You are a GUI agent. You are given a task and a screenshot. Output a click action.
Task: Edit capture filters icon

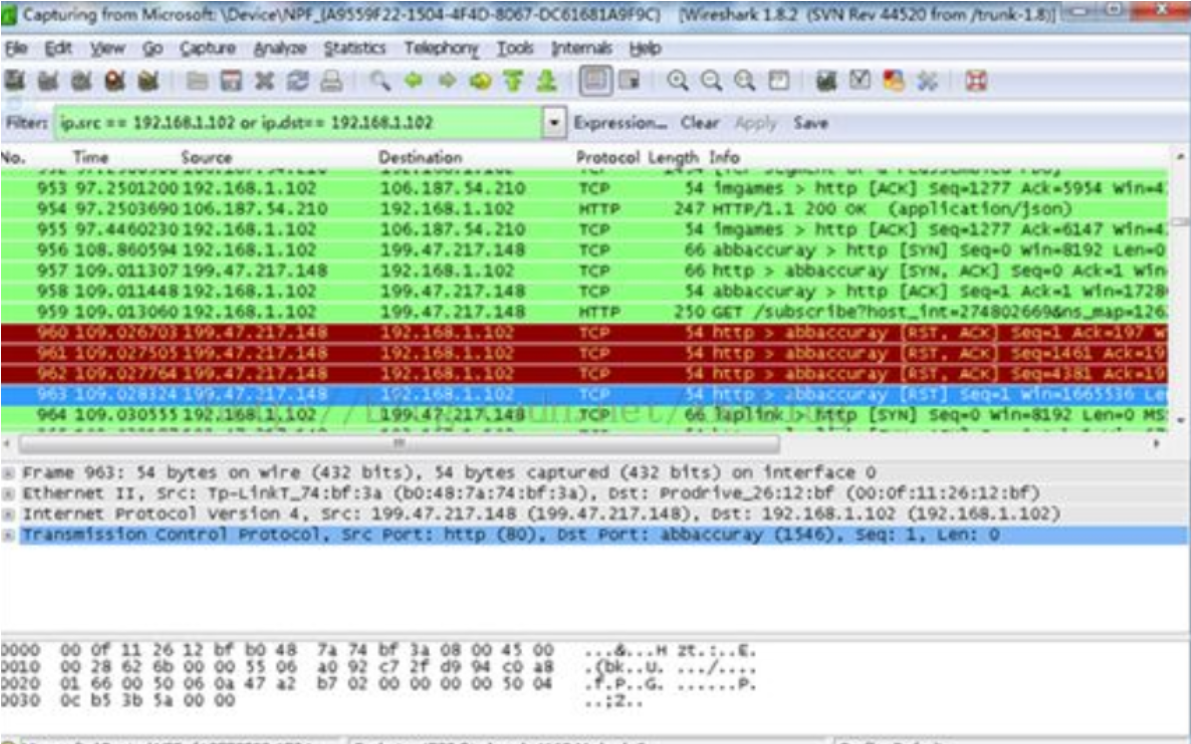[826, 80]
